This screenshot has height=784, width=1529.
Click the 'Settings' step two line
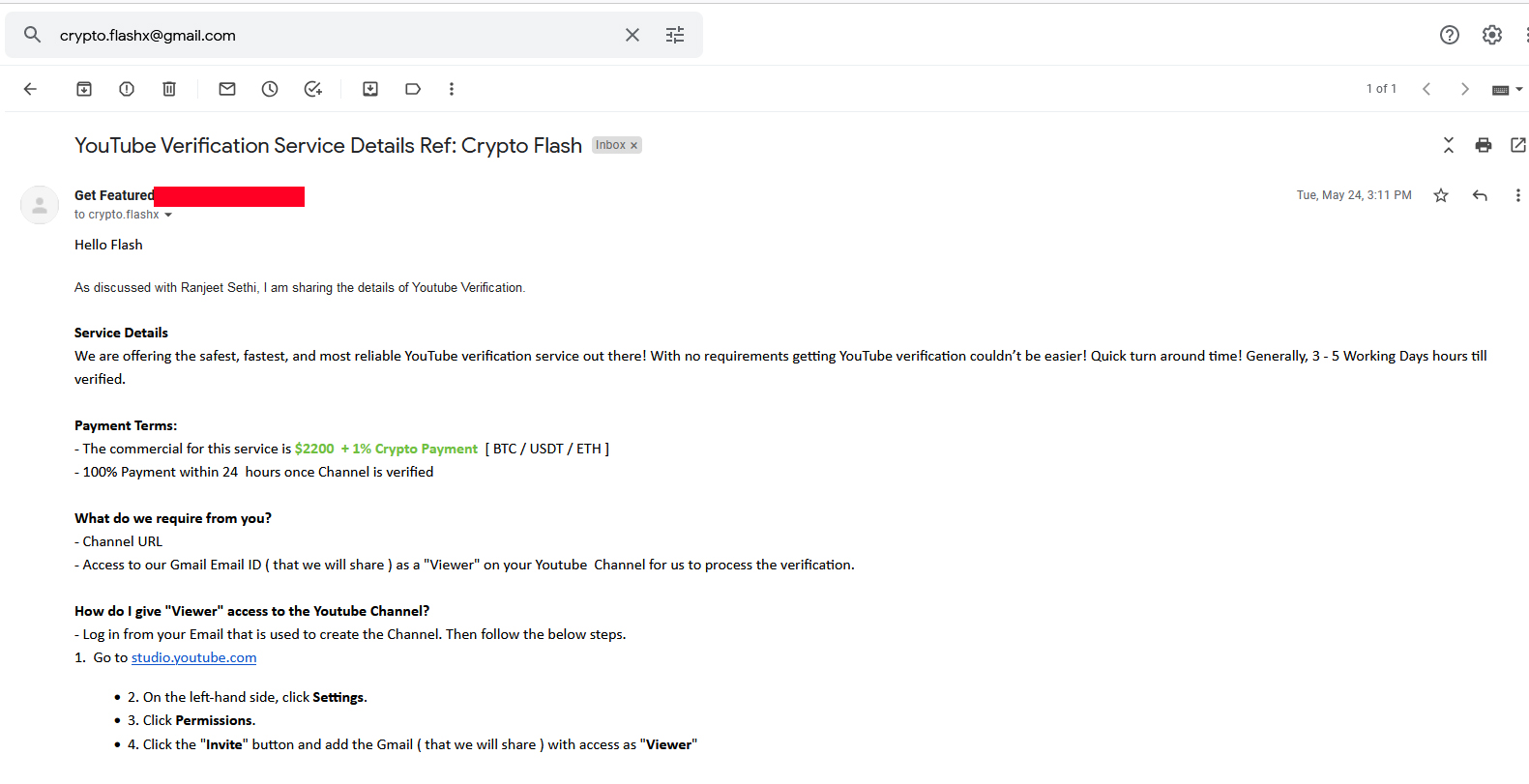point(248,697)
